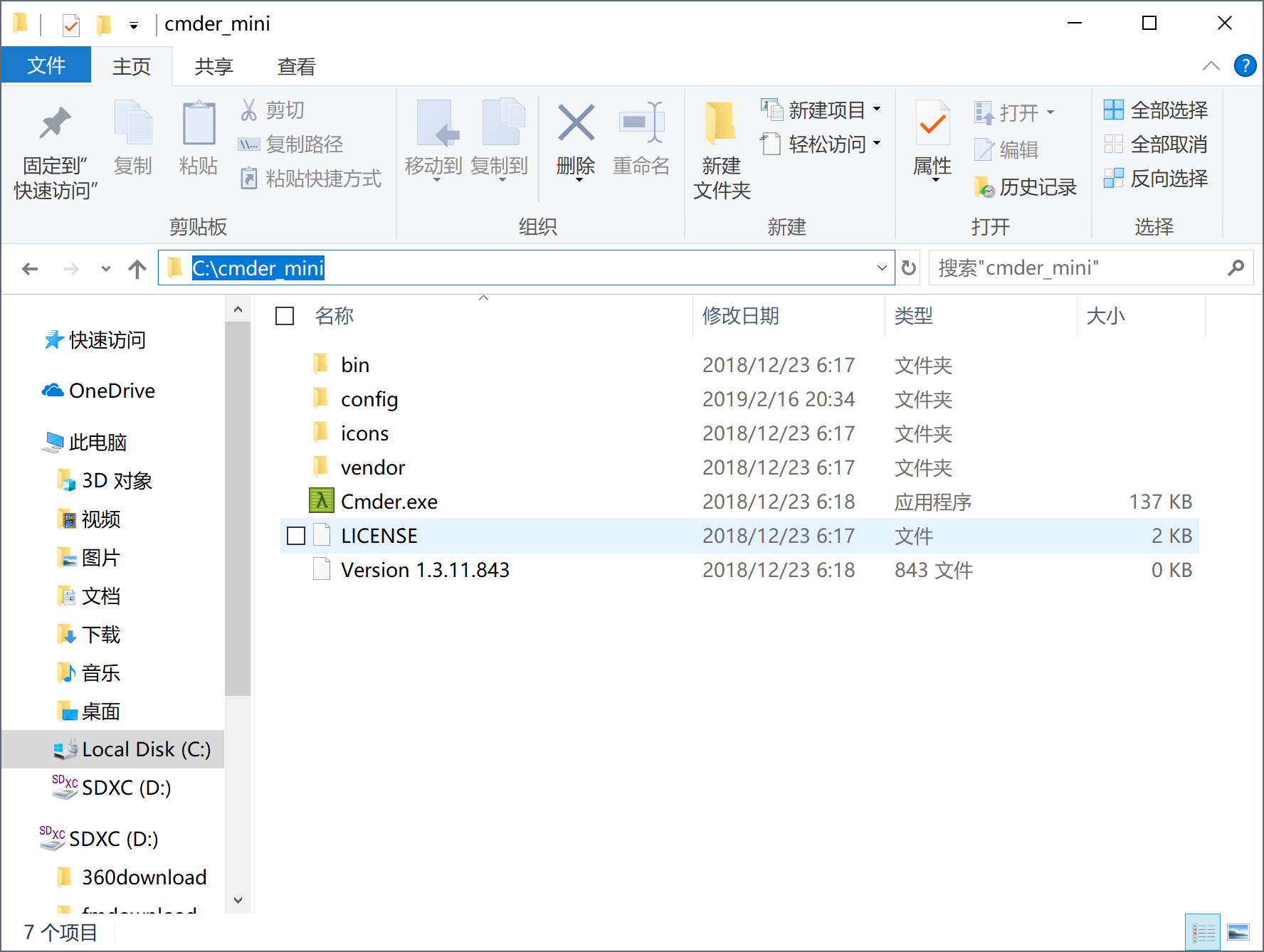Click Select none (全部取消) icon
The width and height of the screenshot is (1264, 952).
click(x=1113, y=144)
